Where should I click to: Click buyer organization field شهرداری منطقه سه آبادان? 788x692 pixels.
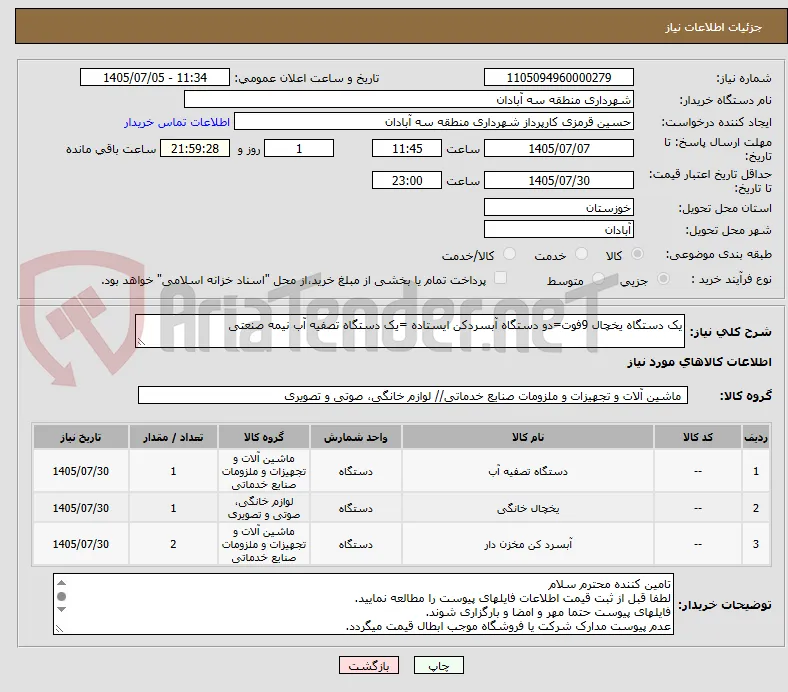pos(409,100)
